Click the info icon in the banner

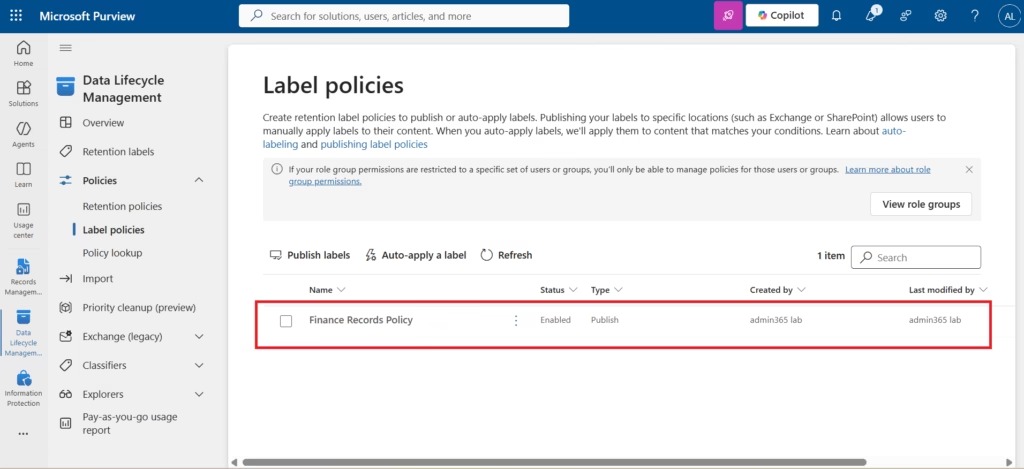coord(277,169)
